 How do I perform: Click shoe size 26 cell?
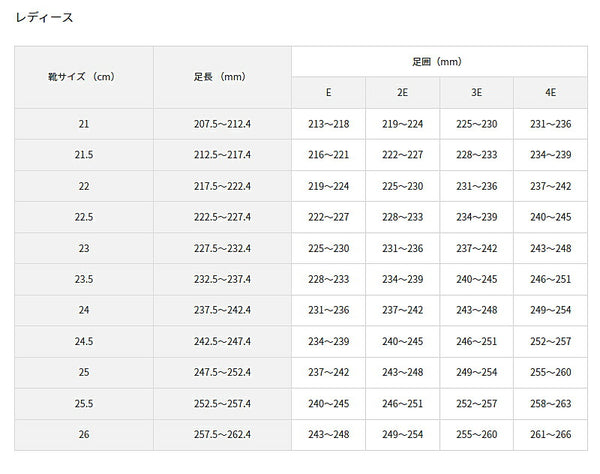click(x=83, y=435)
